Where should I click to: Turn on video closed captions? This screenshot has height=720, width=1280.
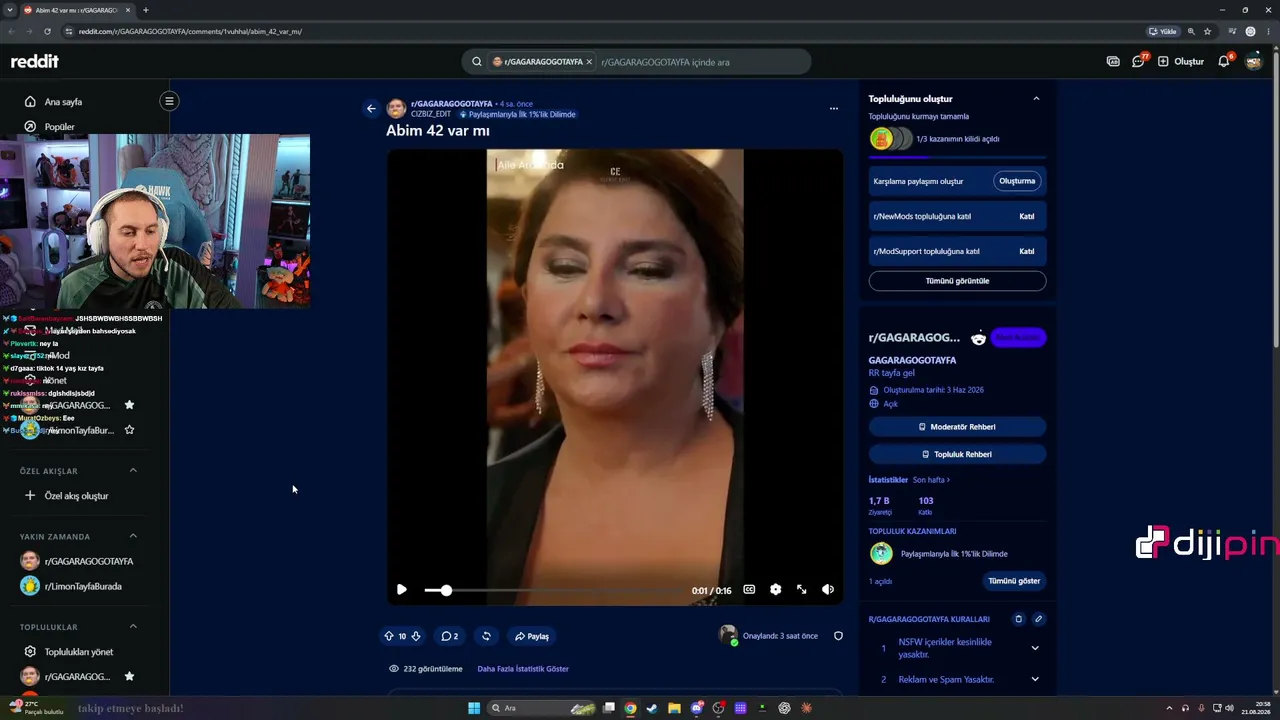tap(749, 590)
